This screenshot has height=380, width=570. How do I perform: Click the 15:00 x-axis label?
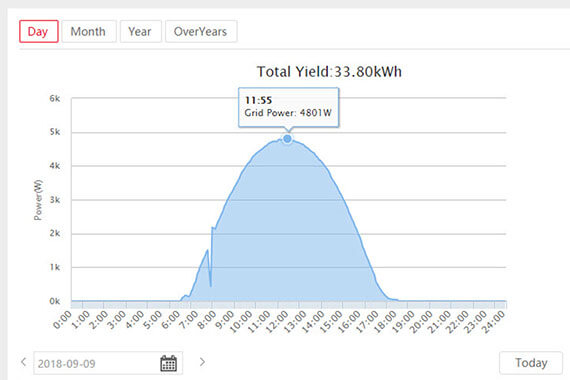[x=331, y=321]
